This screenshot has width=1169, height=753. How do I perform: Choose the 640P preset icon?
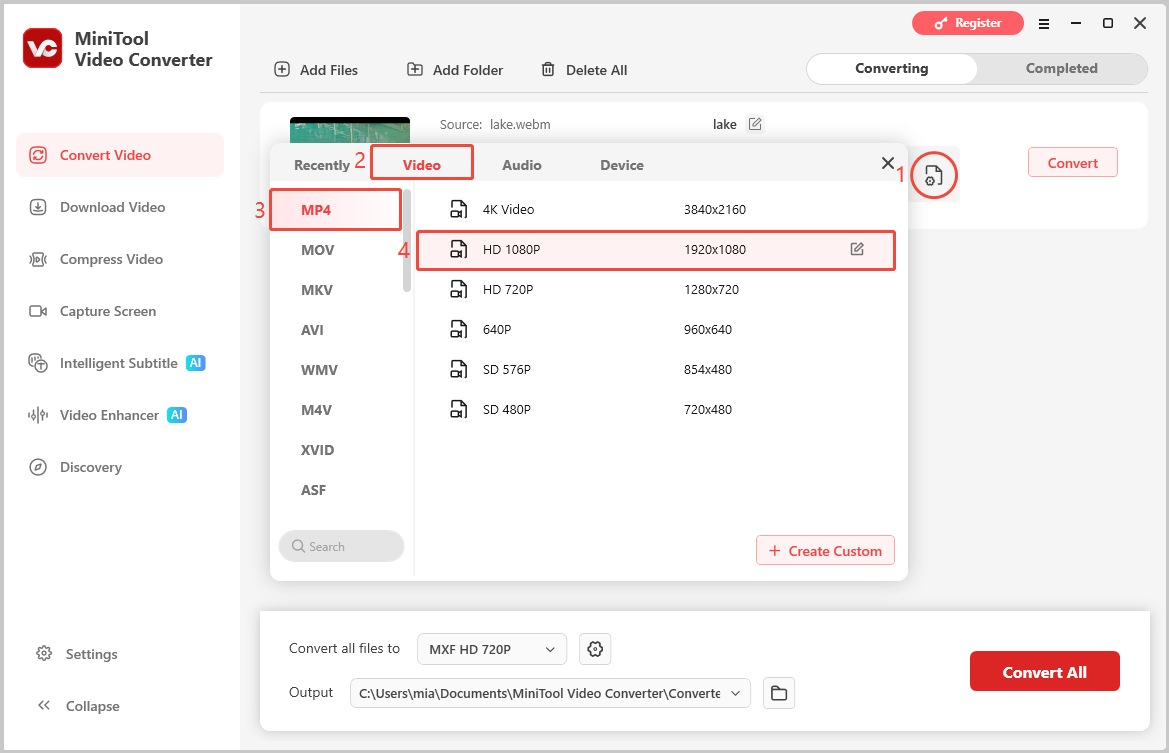[x=459, y=330]
